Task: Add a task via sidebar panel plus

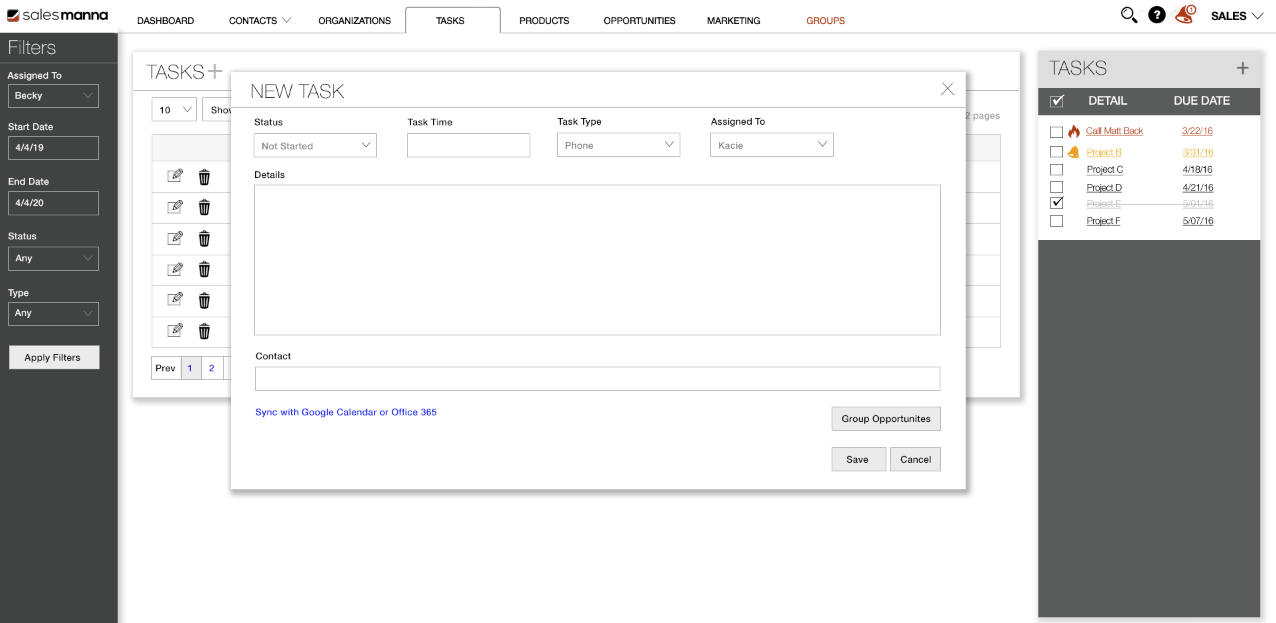Action: (x=1242, y=68)
